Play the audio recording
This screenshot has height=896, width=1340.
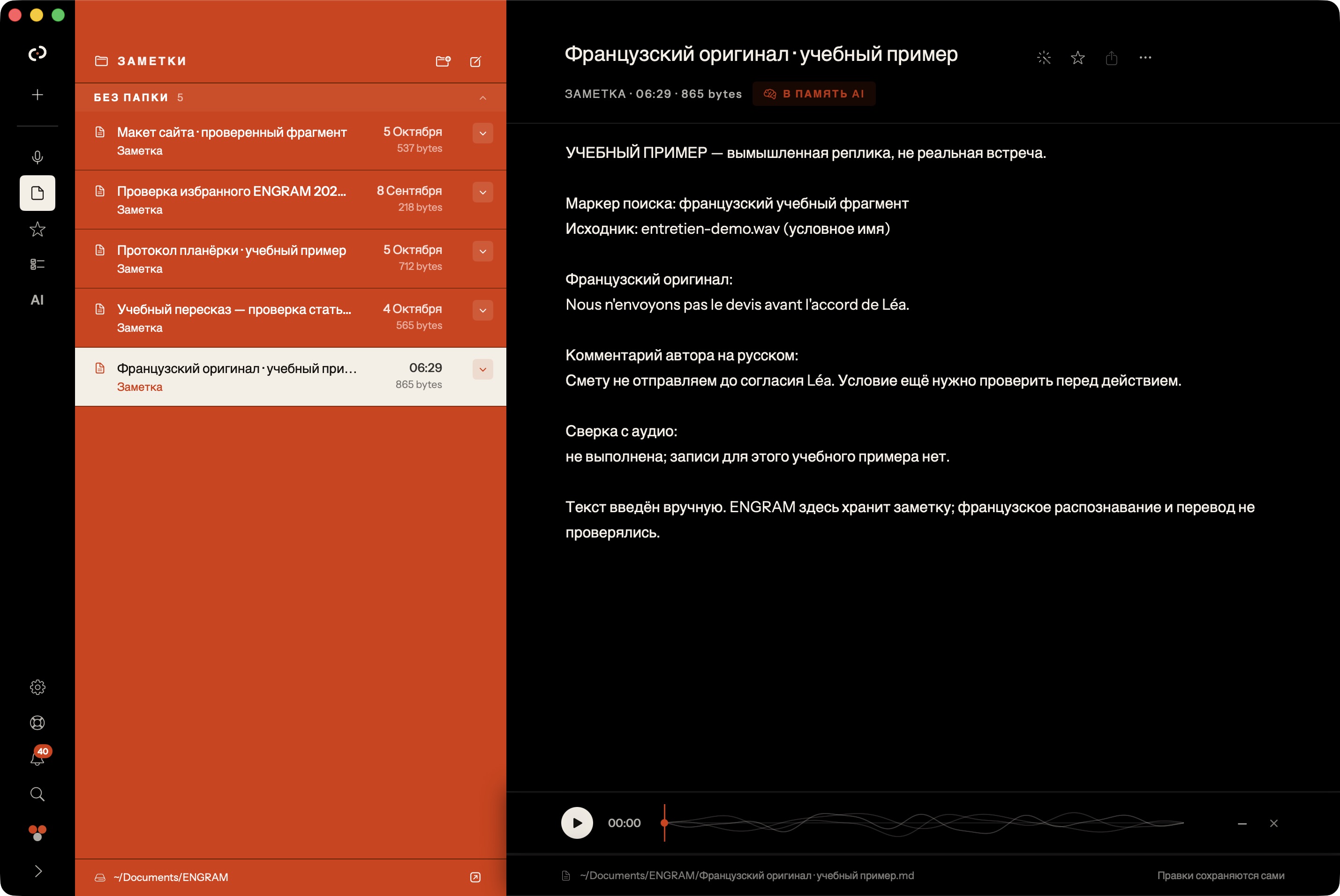577,823
